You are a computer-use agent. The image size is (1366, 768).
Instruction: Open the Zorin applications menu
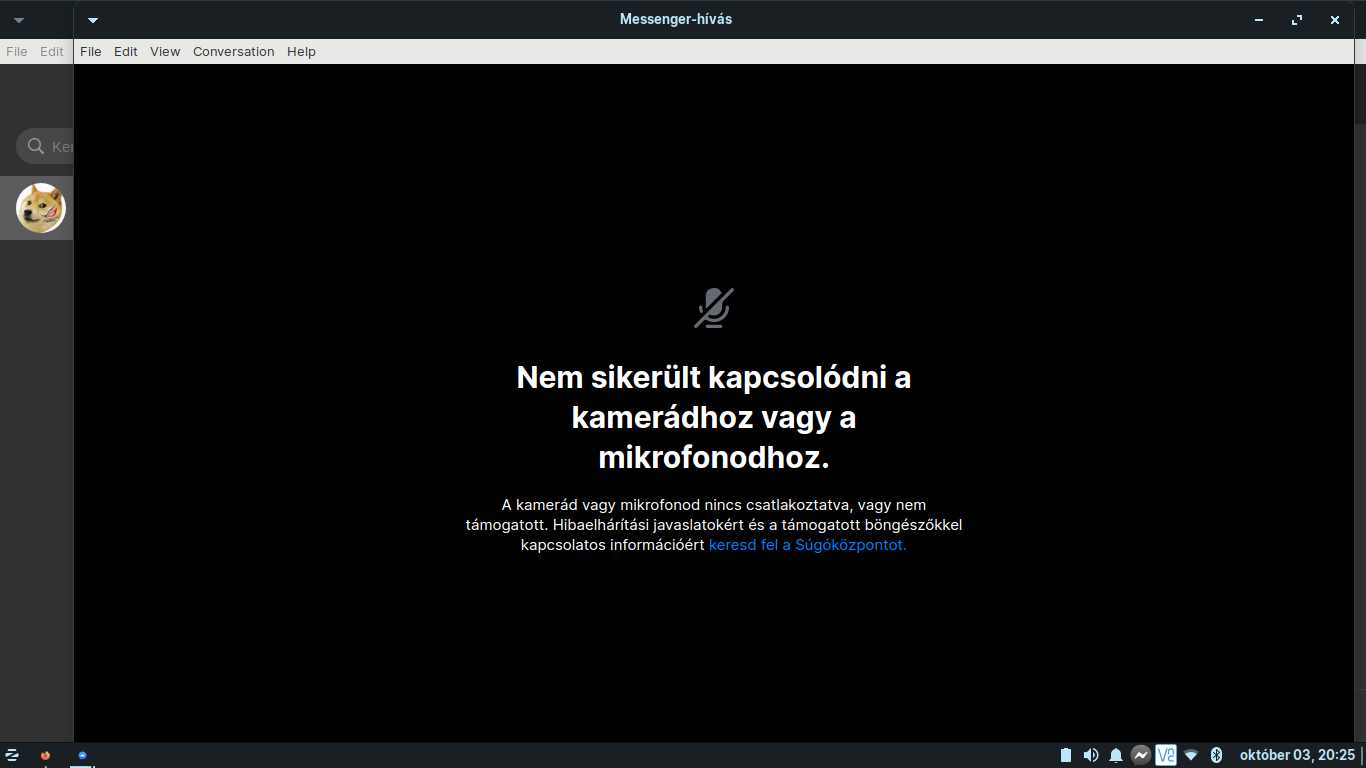14,757
